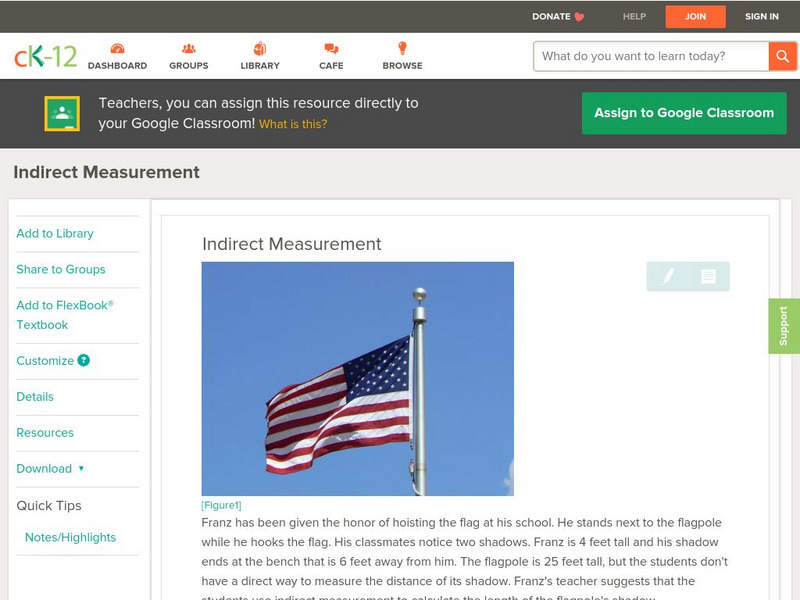Open the Library icon in navigation

pyautogui.click(x=260, y=49)
